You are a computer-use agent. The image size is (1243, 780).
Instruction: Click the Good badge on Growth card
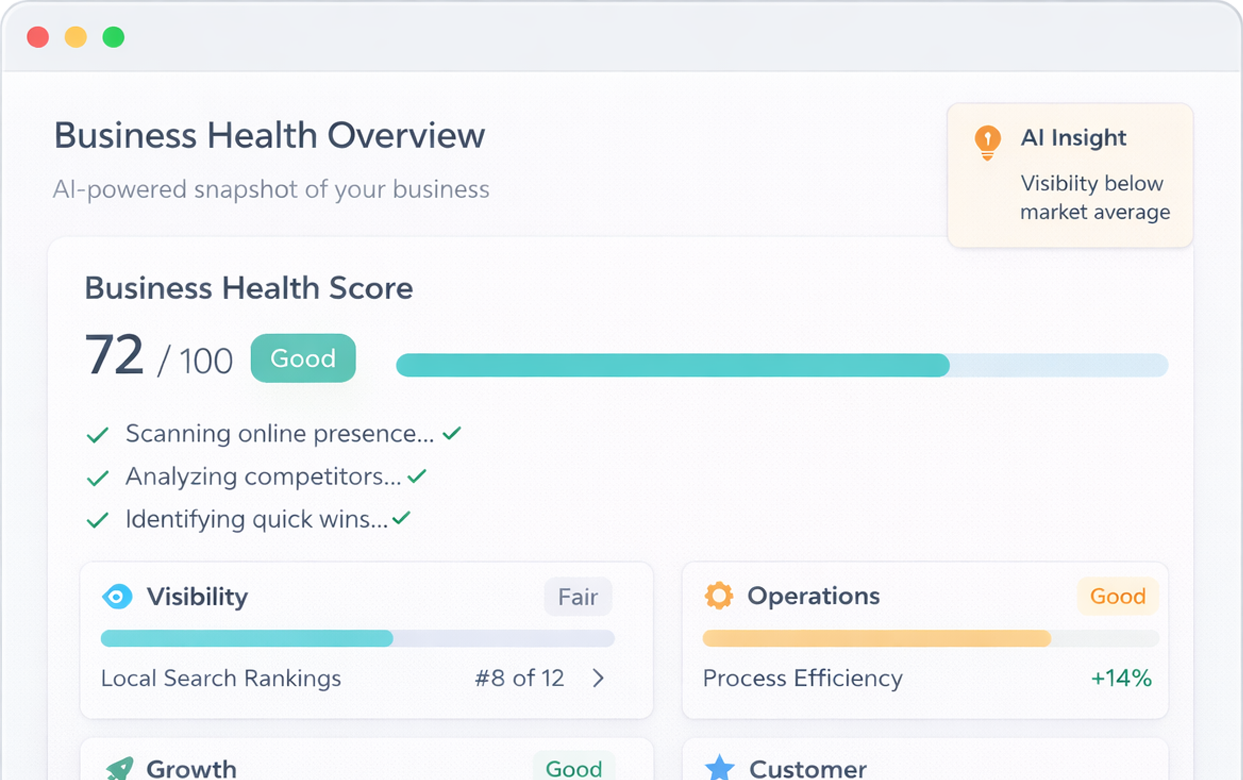coord(574,767)
